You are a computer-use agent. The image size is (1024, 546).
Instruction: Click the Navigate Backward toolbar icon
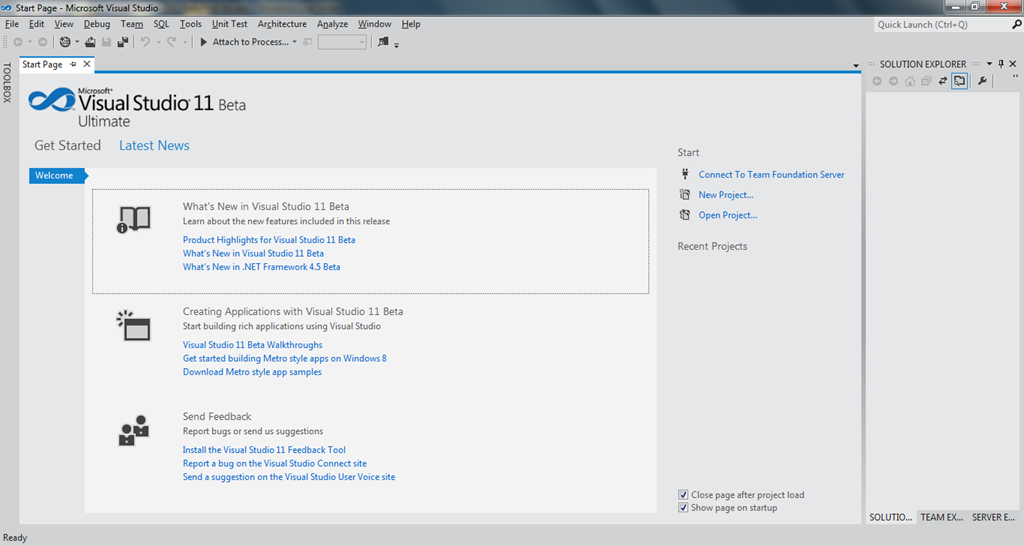[18, 42]
